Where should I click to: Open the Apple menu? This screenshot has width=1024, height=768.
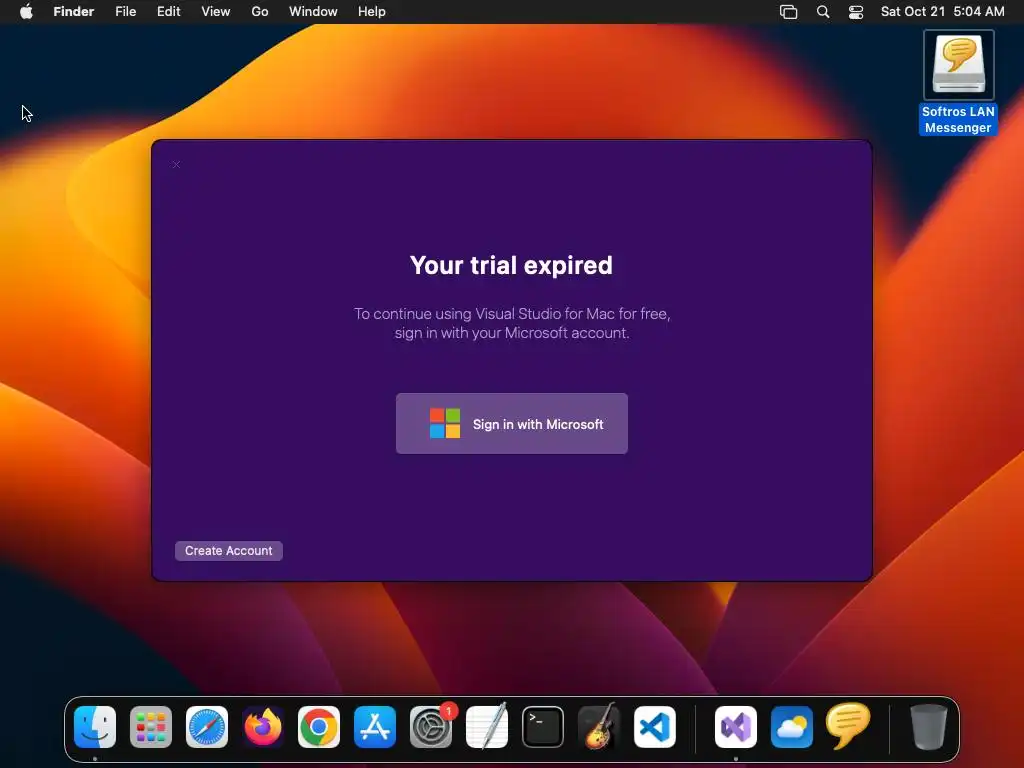(x=26, y=11)
